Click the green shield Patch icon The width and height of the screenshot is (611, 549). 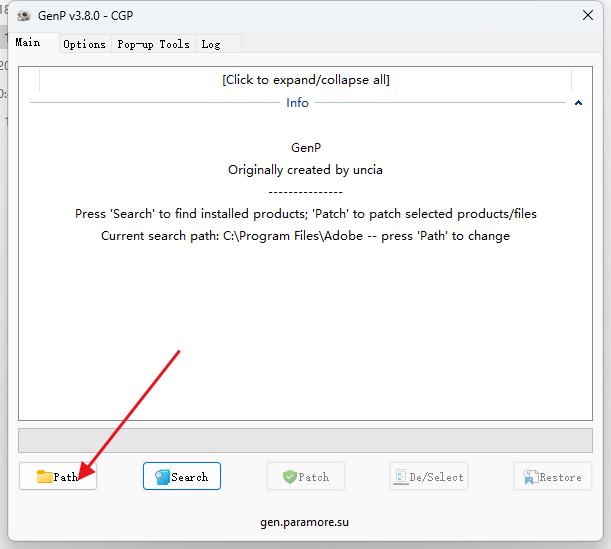(x=290, y=477)
